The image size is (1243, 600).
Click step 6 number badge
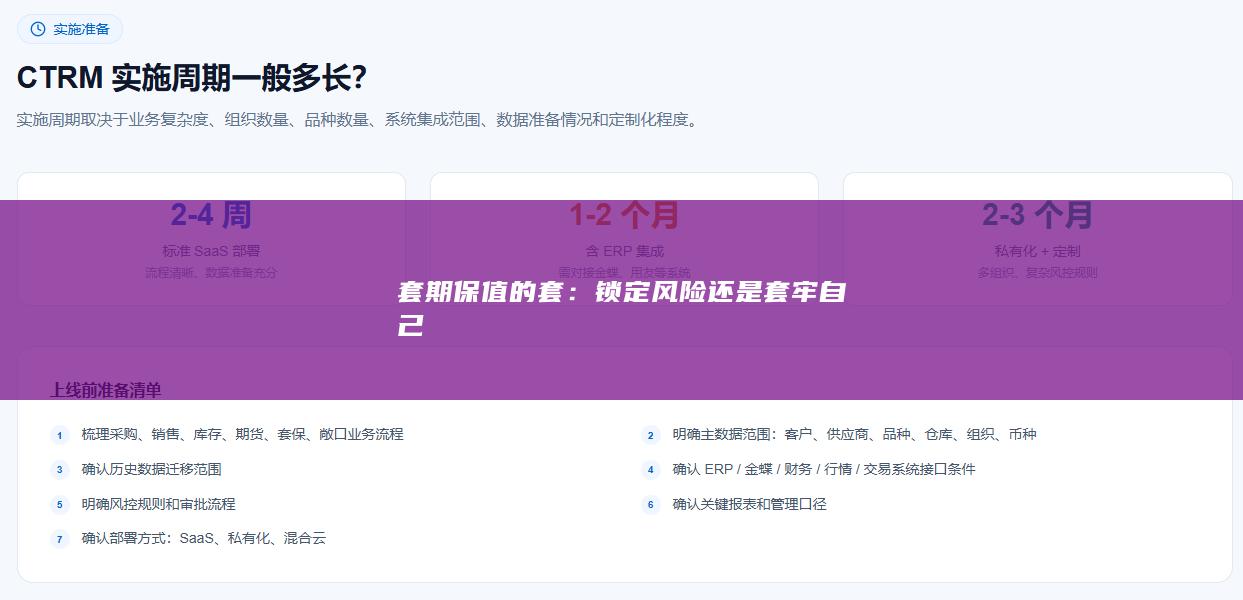coord(651,504)
